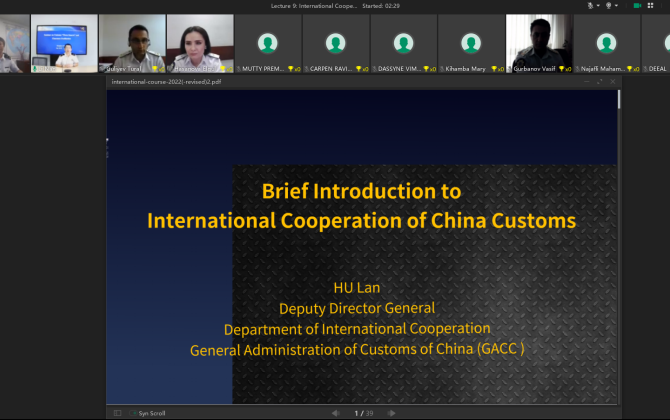Close the international-course PDF viewer window

[x=613, y=82]
